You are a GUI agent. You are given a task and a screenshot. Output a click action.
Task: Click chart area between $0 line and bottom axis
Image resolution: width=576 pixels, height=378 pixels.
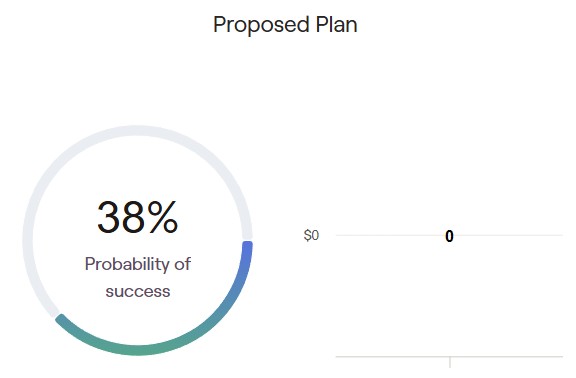tap(449, 298)
